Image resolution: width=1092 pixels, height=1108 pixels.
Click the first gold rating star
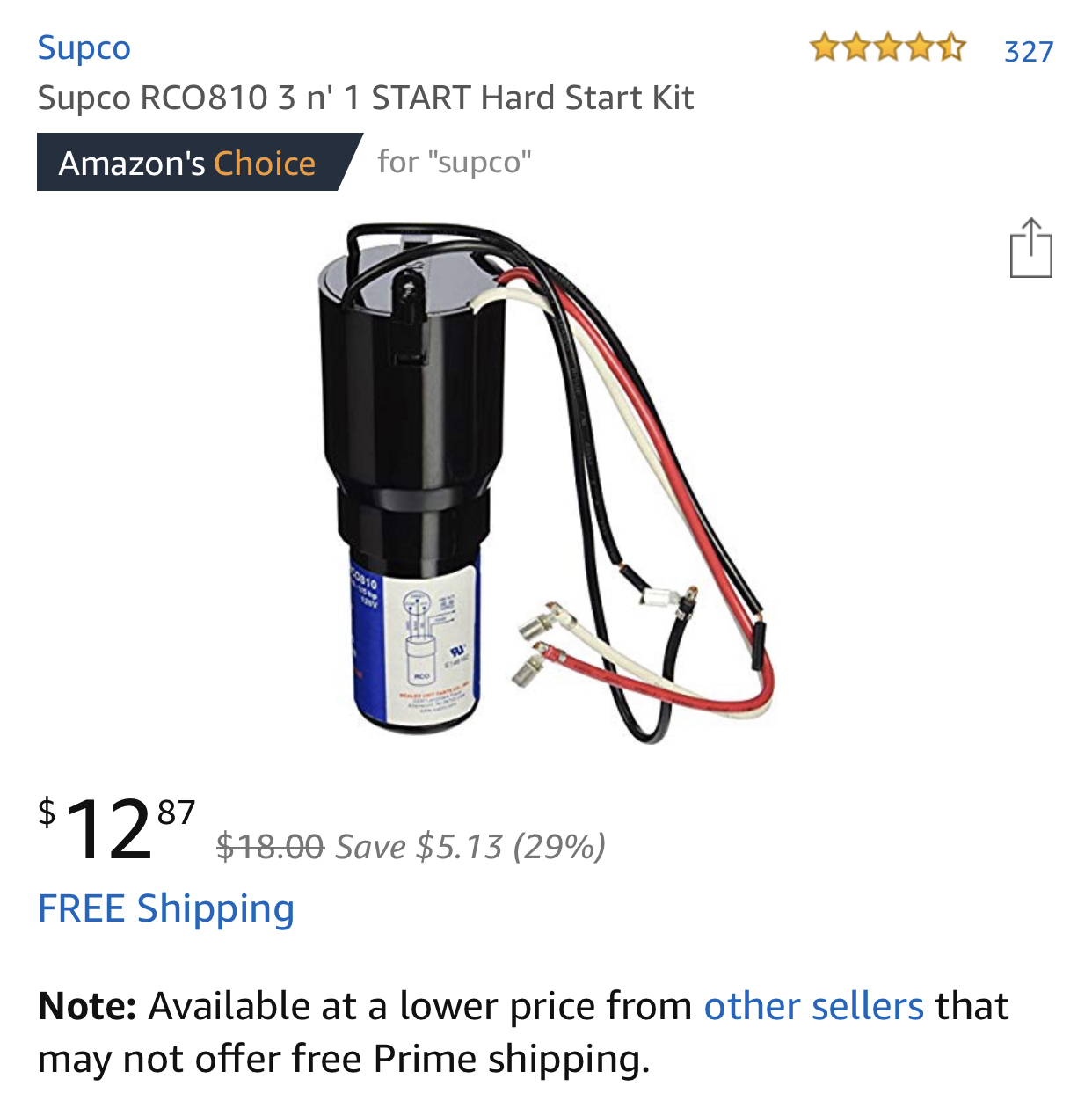825,47
